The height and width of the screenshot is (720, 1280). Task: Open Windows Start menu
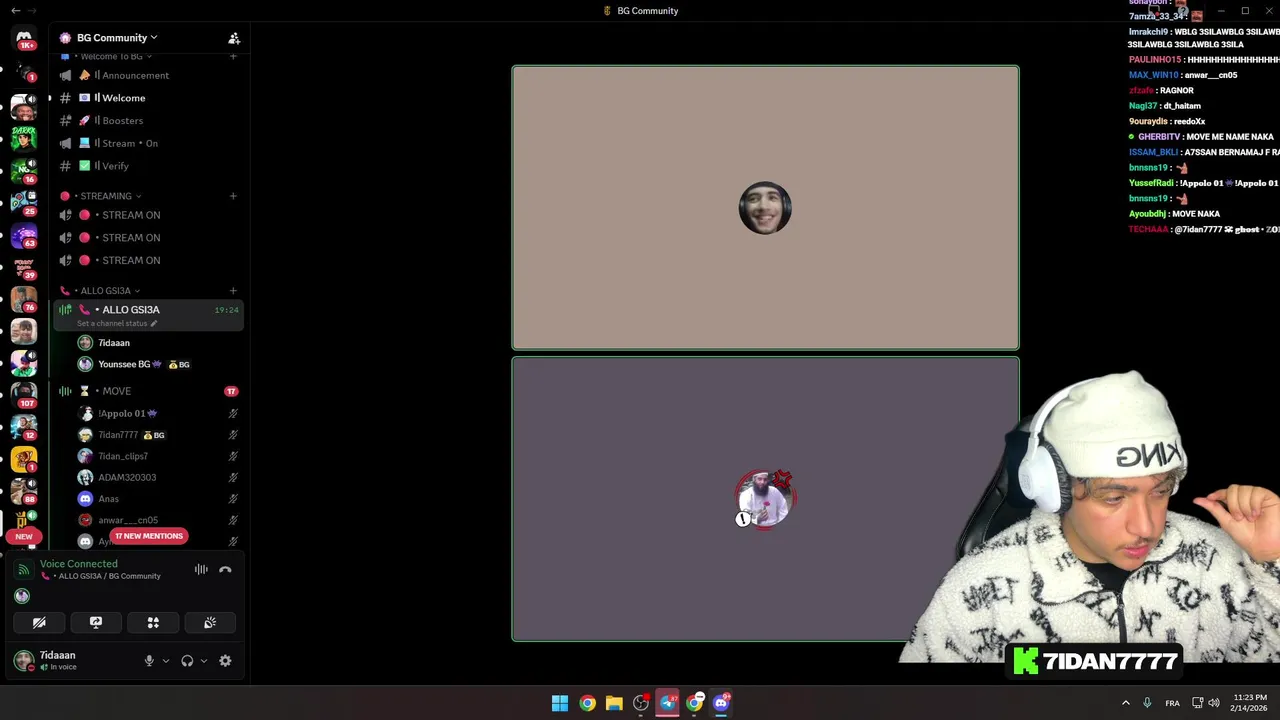[x=560, y=703]
